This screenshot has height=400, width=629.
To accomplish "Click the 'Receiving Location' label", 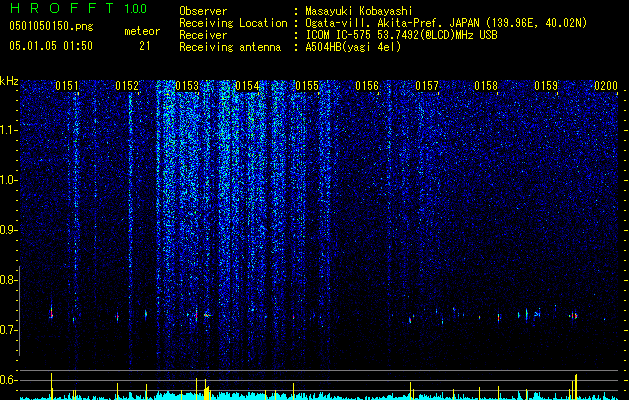I will (x=233, y=23).
